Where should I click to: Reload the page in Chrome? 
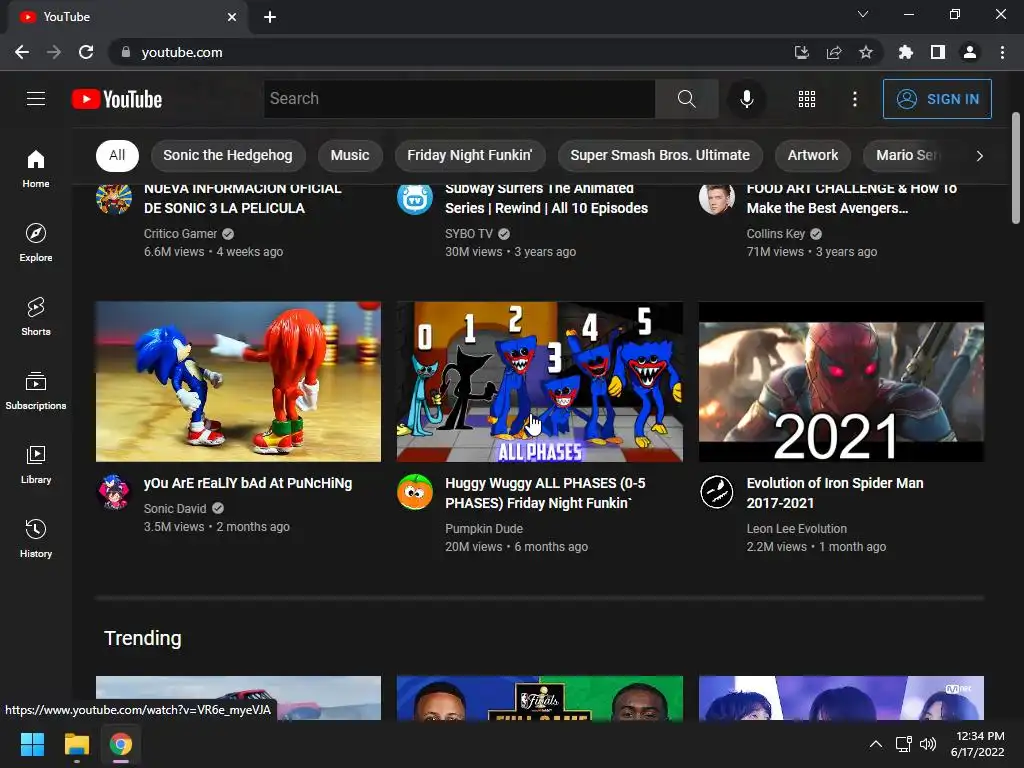click(86, 52)
